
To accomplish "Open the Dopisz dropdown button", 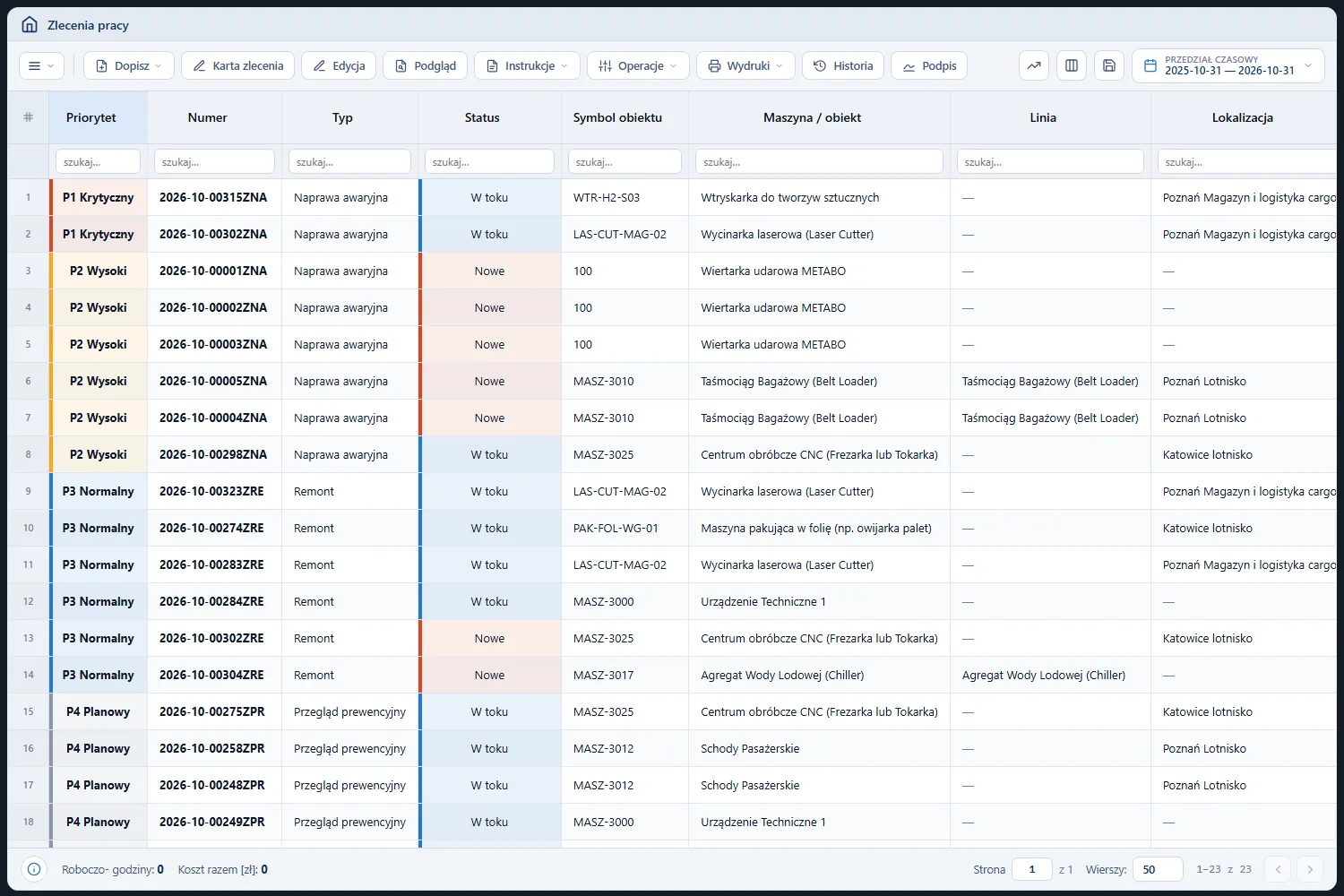I will pos(129,65).
